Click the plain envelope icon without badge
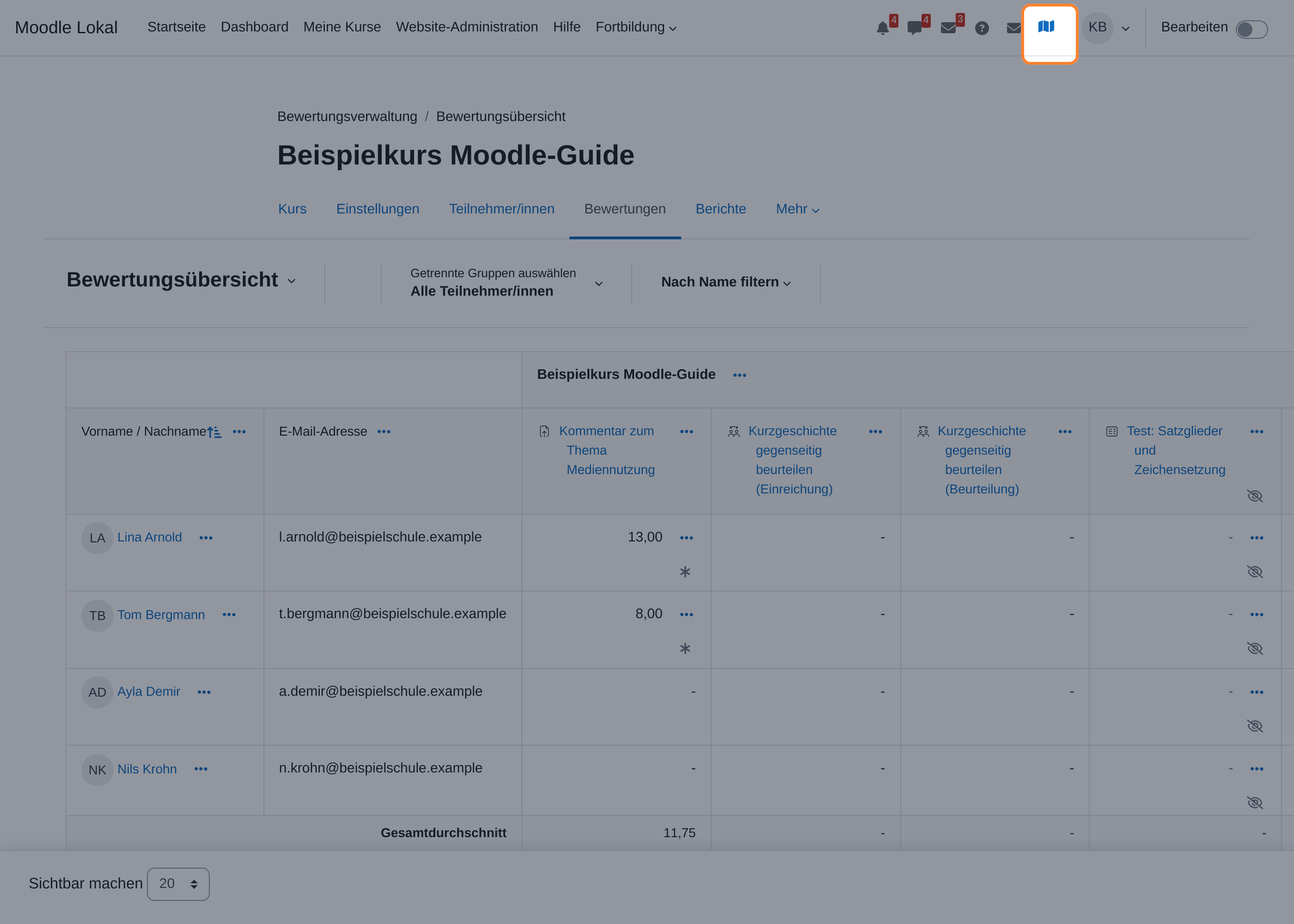This screenshot has width=1294, height=924. click(x=1014, y=28)
